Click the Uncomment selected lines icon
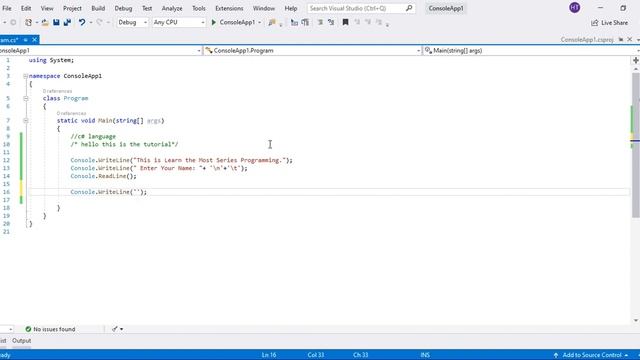640x360 pixels. tap(331, 22)
